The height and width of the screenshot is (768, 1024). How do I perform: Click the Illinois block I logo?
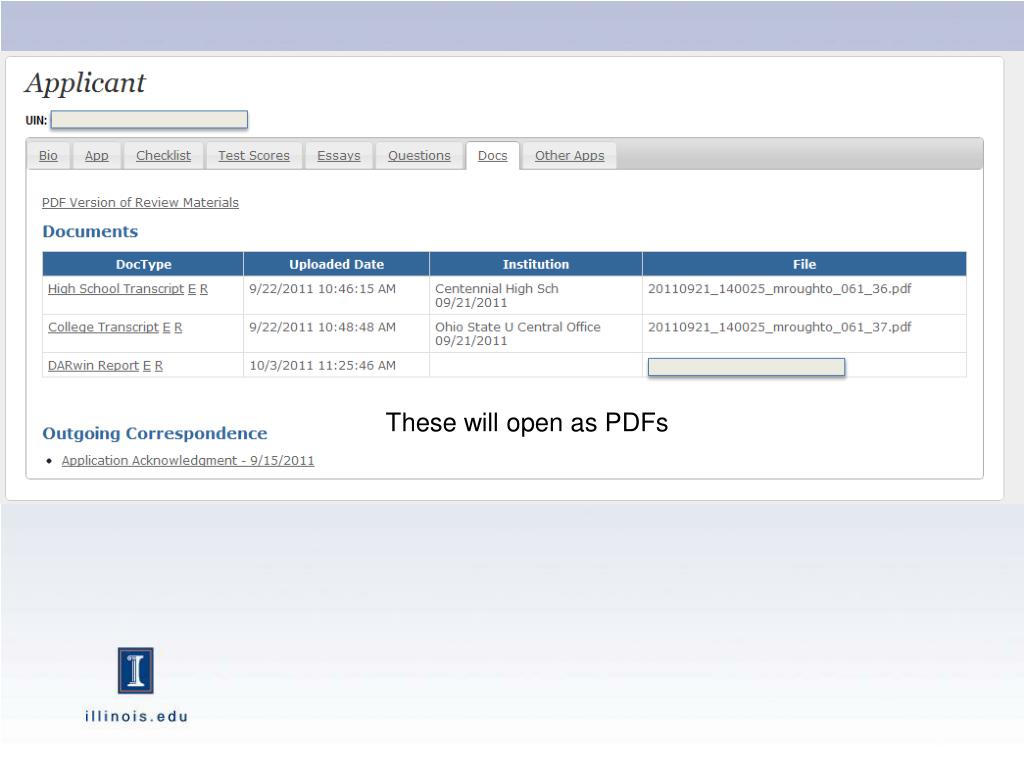pyautogui.click(x=136, y=671)
